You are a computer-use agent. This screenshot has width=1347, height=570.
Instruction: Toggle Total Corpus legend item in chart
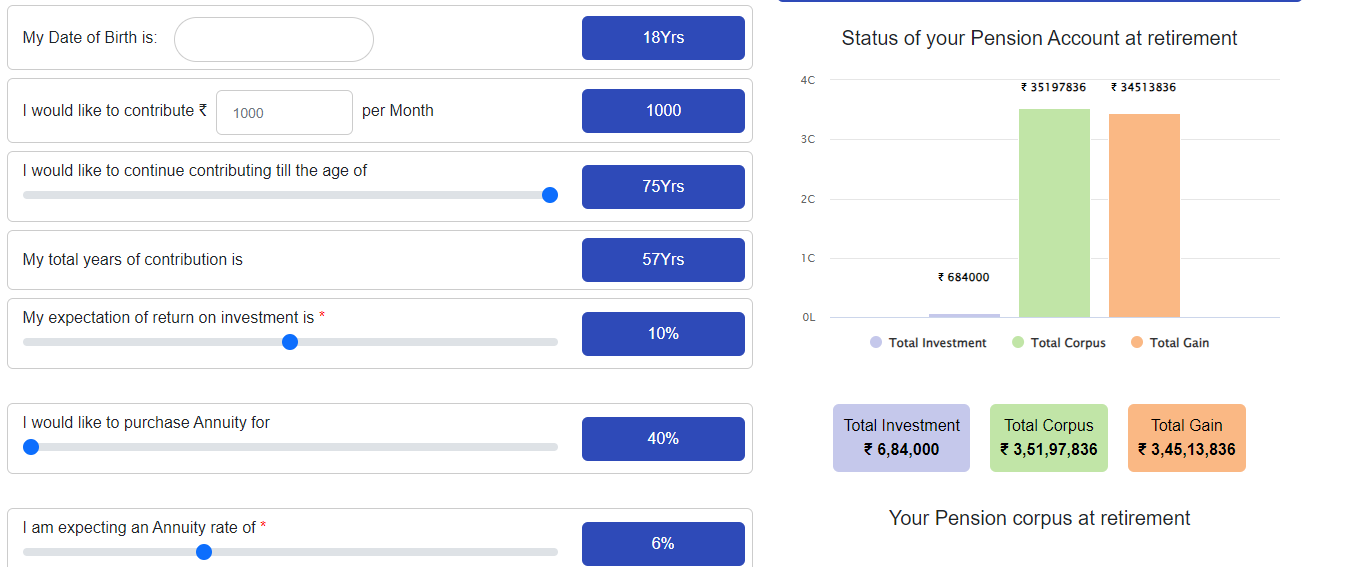(x=1059, y=343)
